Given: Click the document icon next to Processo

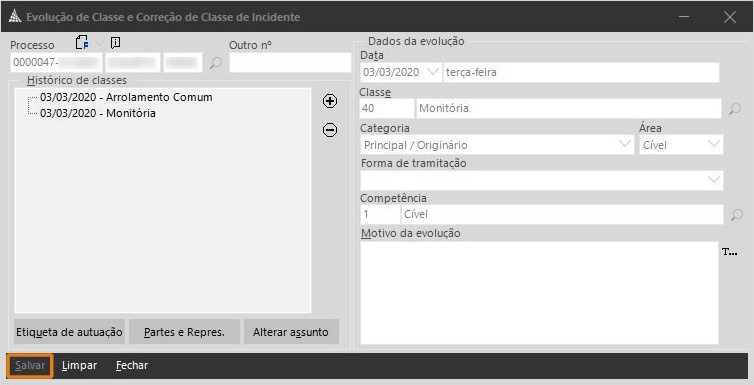Looking at the screenshot, I should click(82, 43).
